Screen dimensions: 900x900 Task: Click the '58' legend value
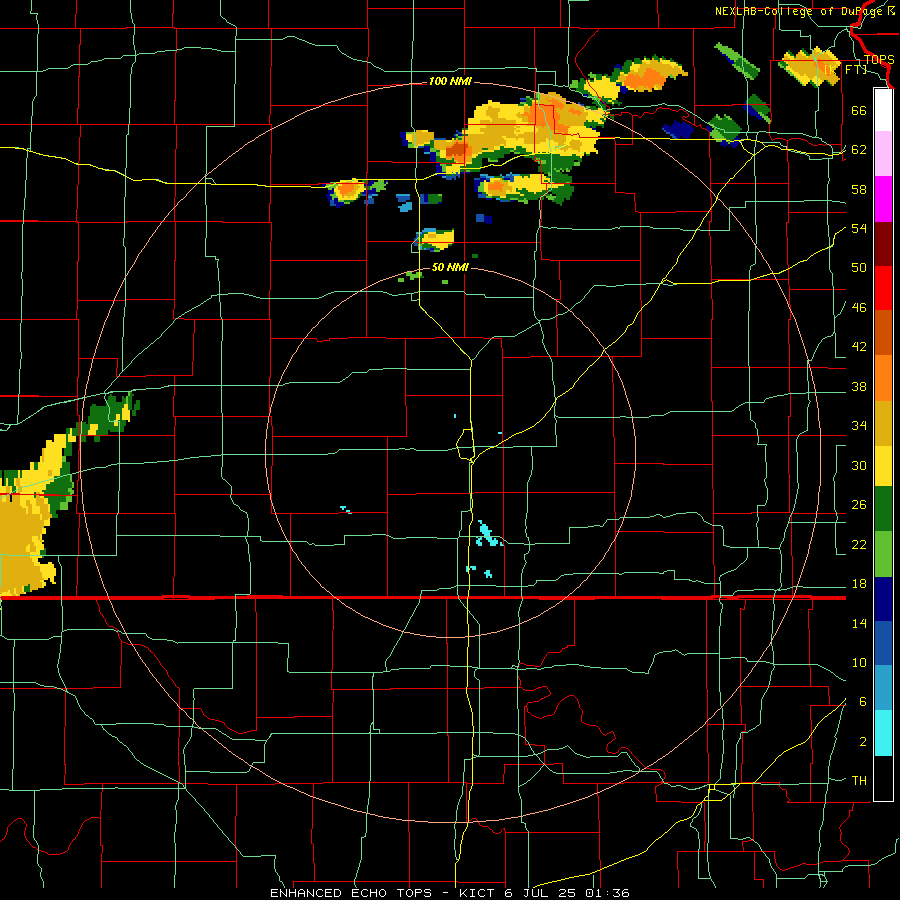859,189
